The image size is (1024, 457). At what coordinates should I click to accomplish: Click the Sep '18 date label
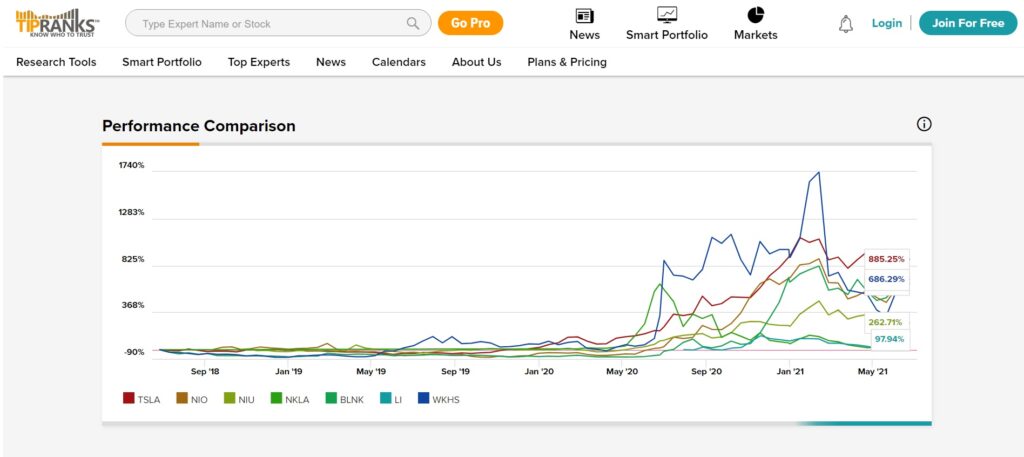[205, 371]
